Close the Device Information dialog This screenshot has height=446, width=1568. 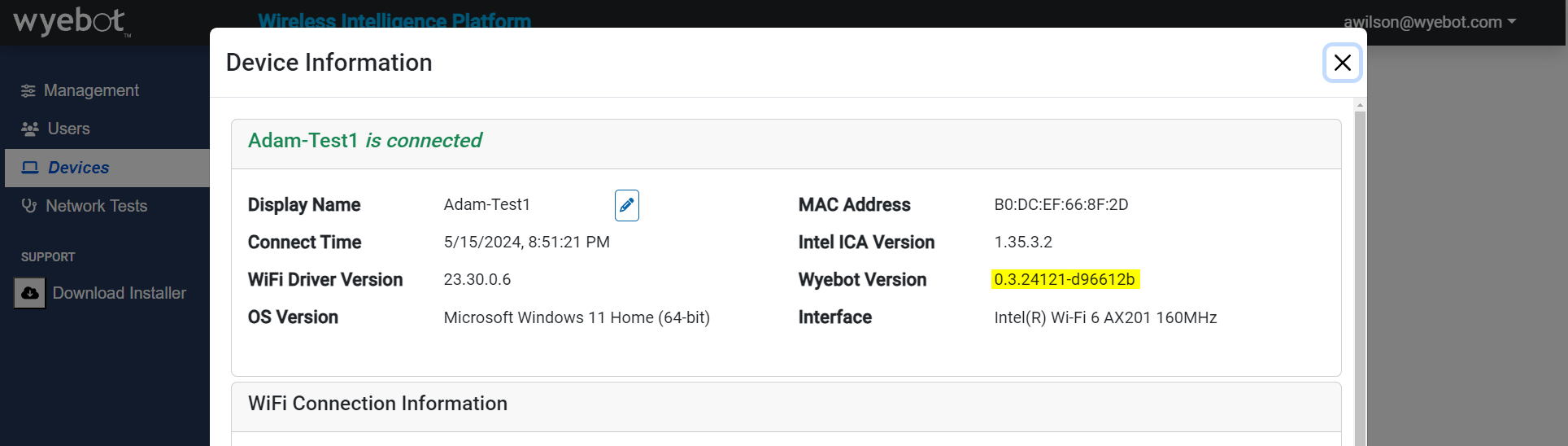click(1342, 63)
